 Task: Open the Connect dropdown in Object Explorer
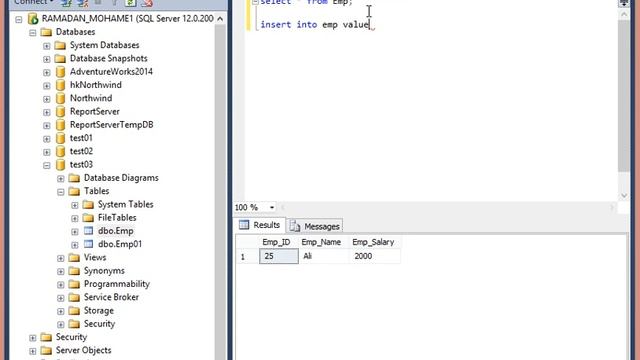tap(34, 2)
